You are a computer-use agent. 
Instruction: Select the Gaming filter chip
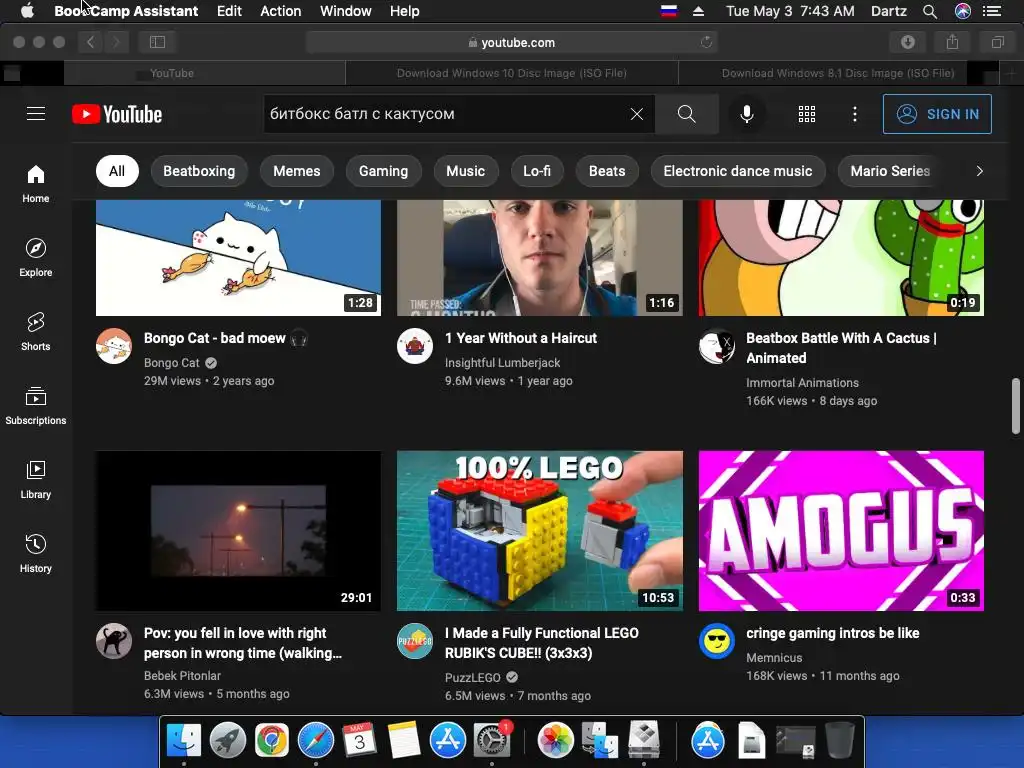[383, 171]
